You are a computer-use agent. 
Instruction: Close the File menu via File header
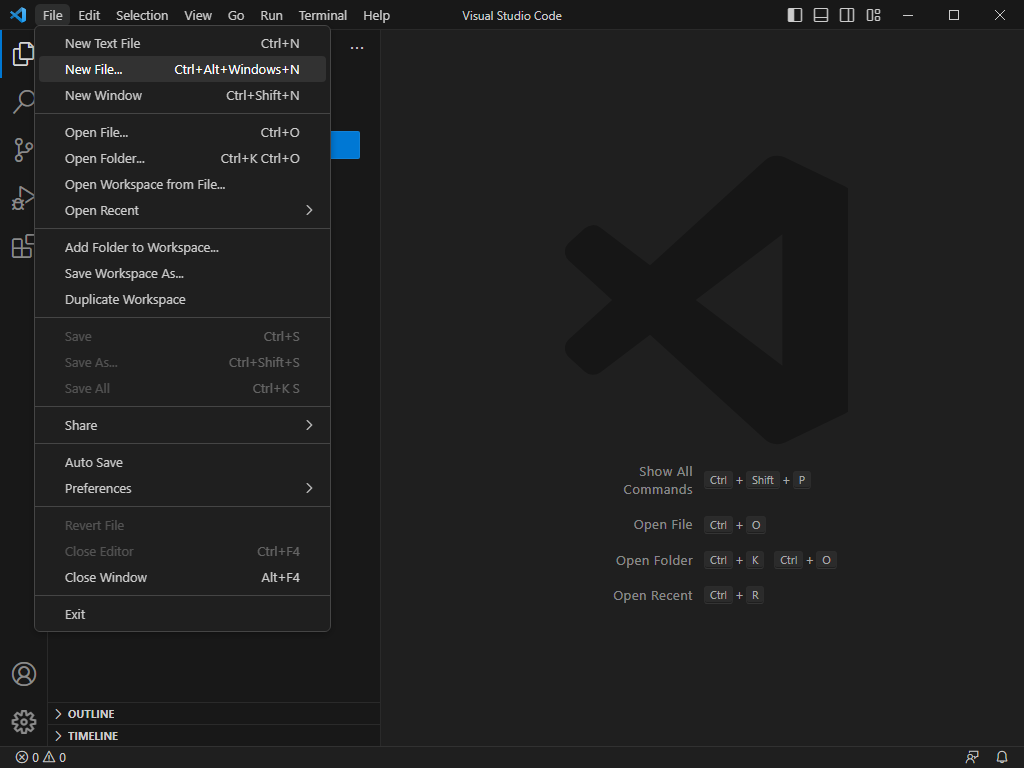pos(52,15)
